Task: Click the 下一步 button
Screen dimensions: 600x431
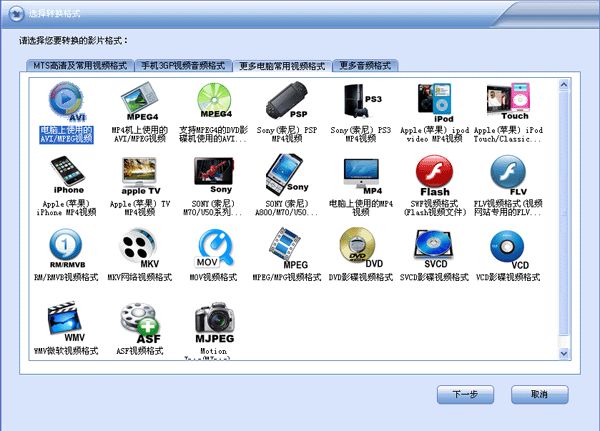Action: pyautogui.click(x=466, y=395)
